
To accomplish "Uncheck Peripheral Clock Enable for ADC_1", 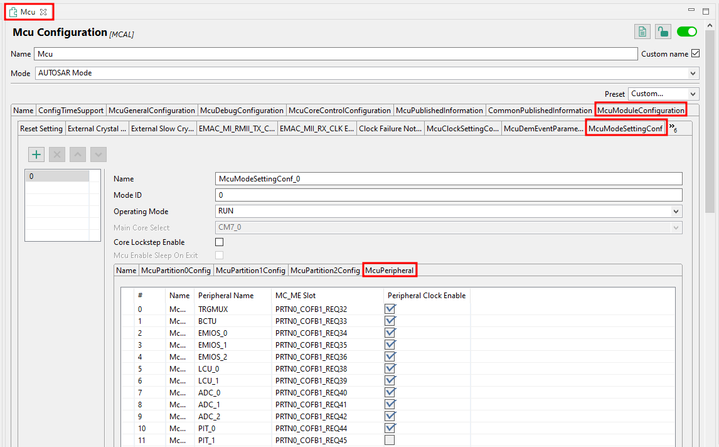I will click(390, 404).
